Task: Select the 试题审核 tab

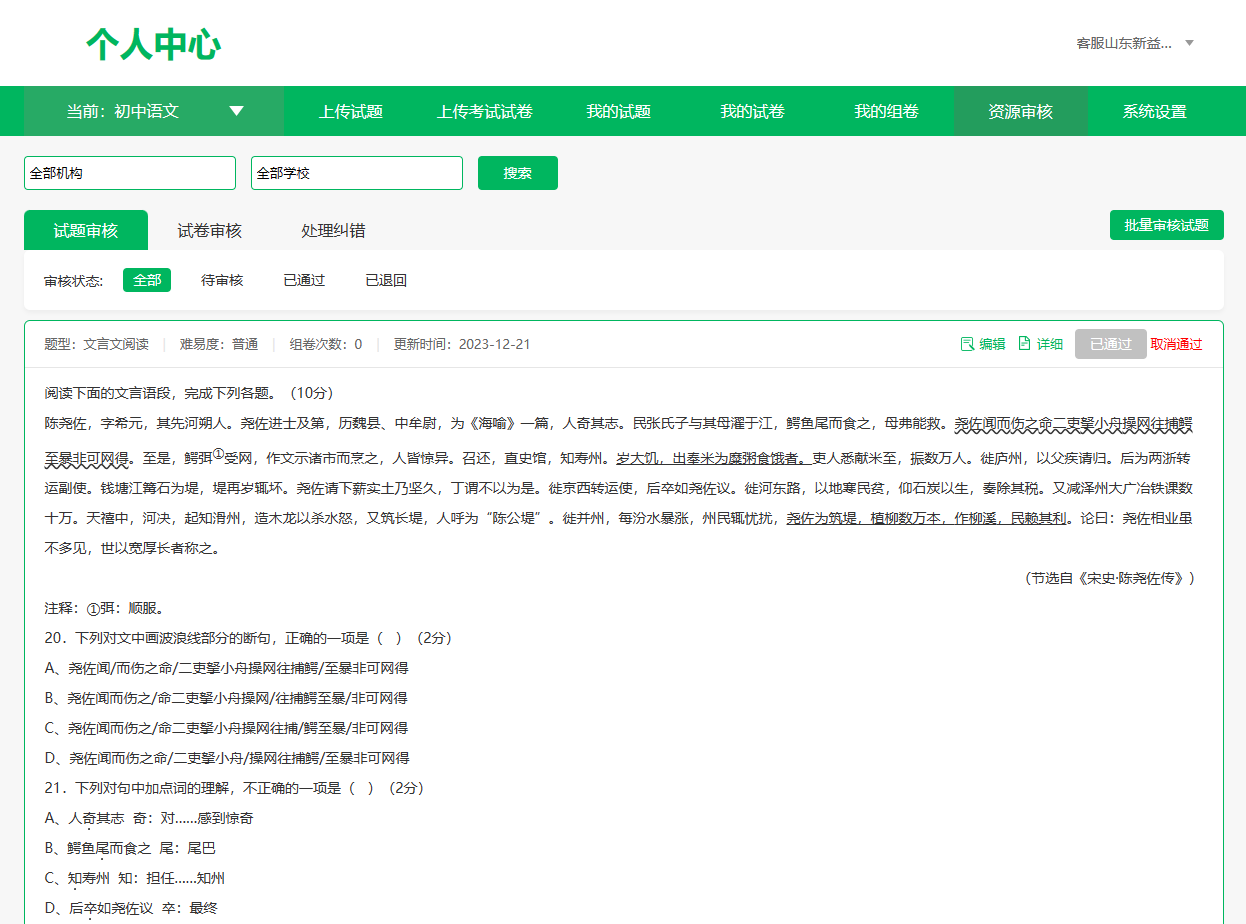Action: (85, 230)
